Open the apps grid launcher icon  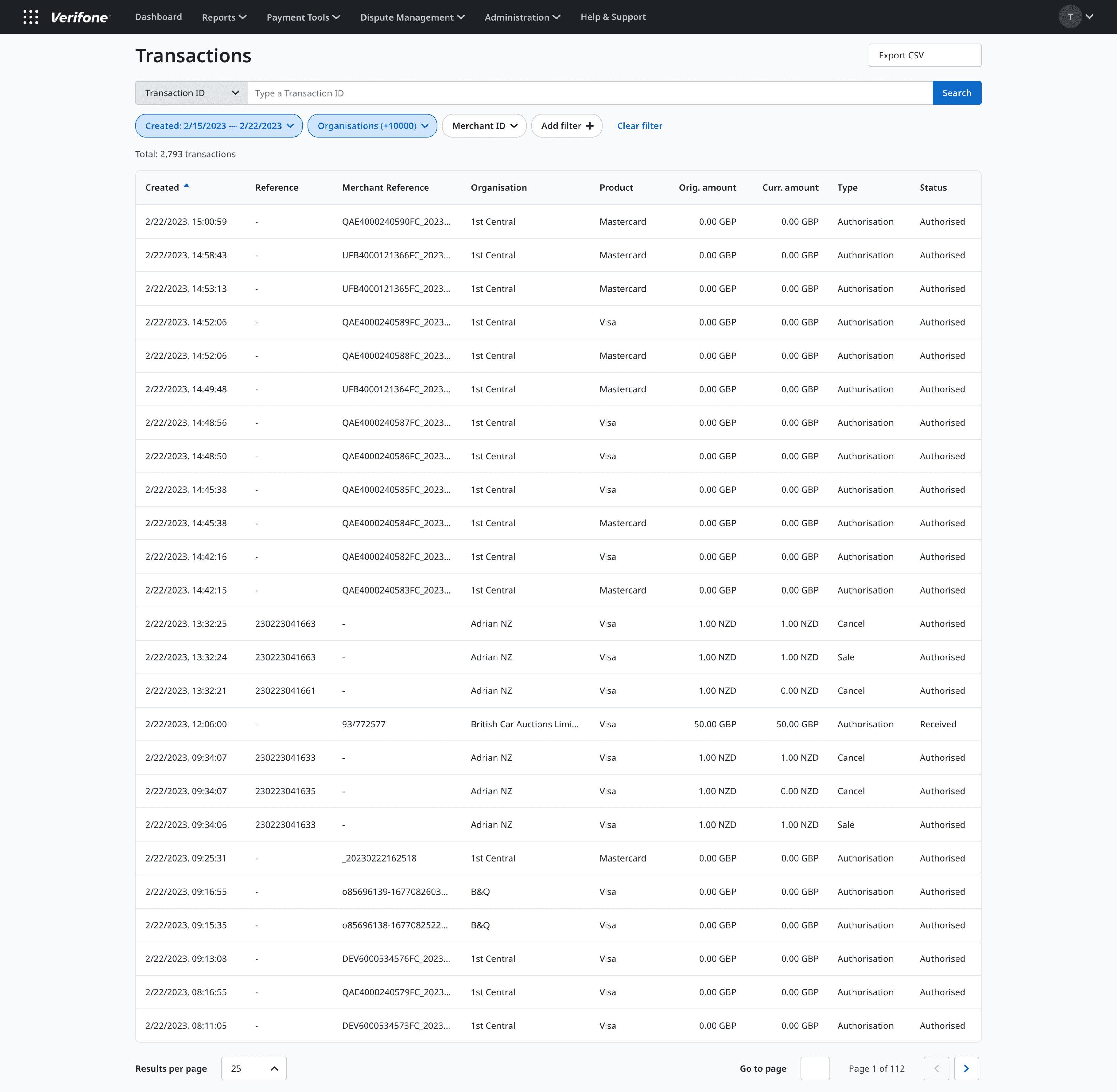pyautogui.click(x=31, y=17)
